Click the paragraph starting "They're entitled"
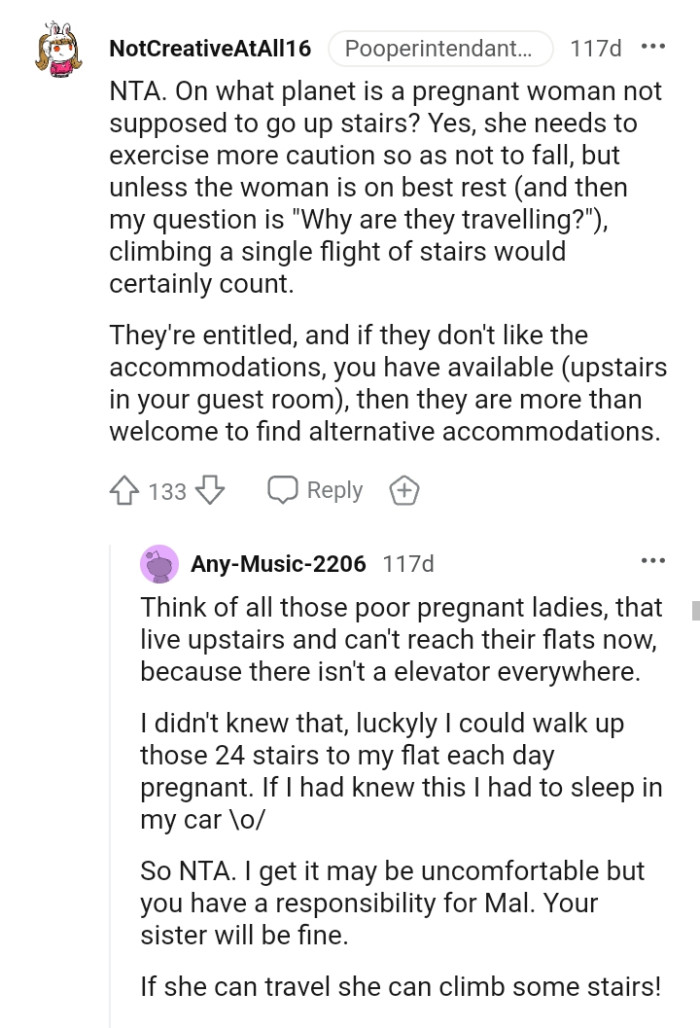 tap(387, 384)
